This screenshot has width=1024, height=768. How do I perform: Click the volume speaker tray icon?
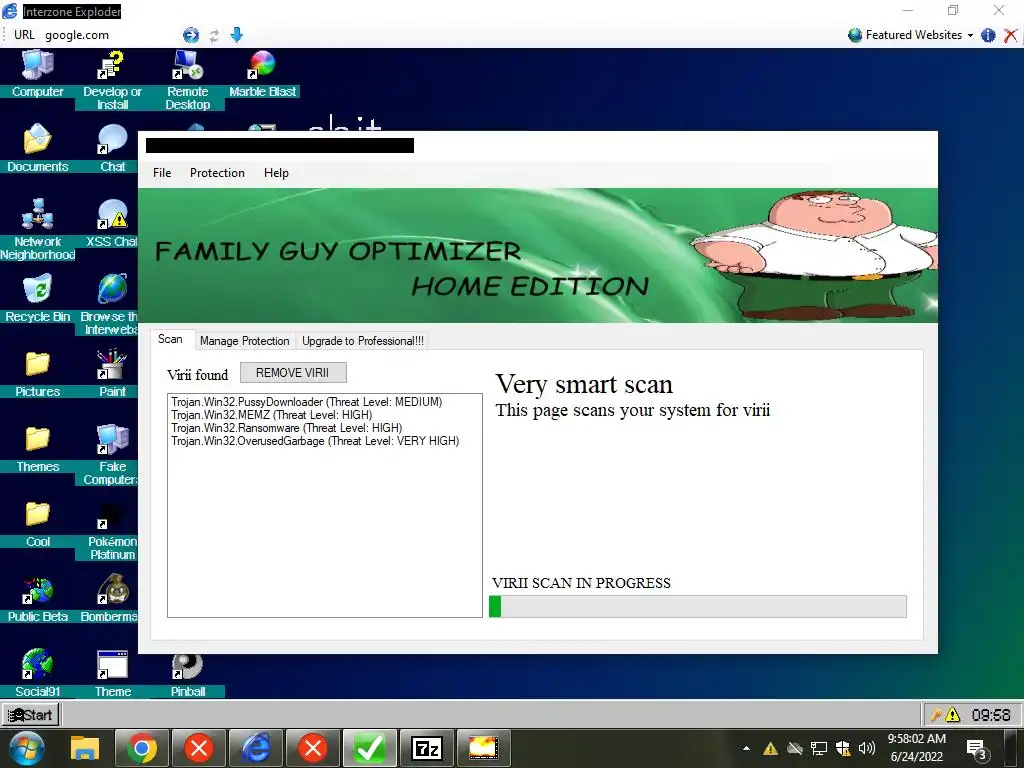(x=867, y=748)
